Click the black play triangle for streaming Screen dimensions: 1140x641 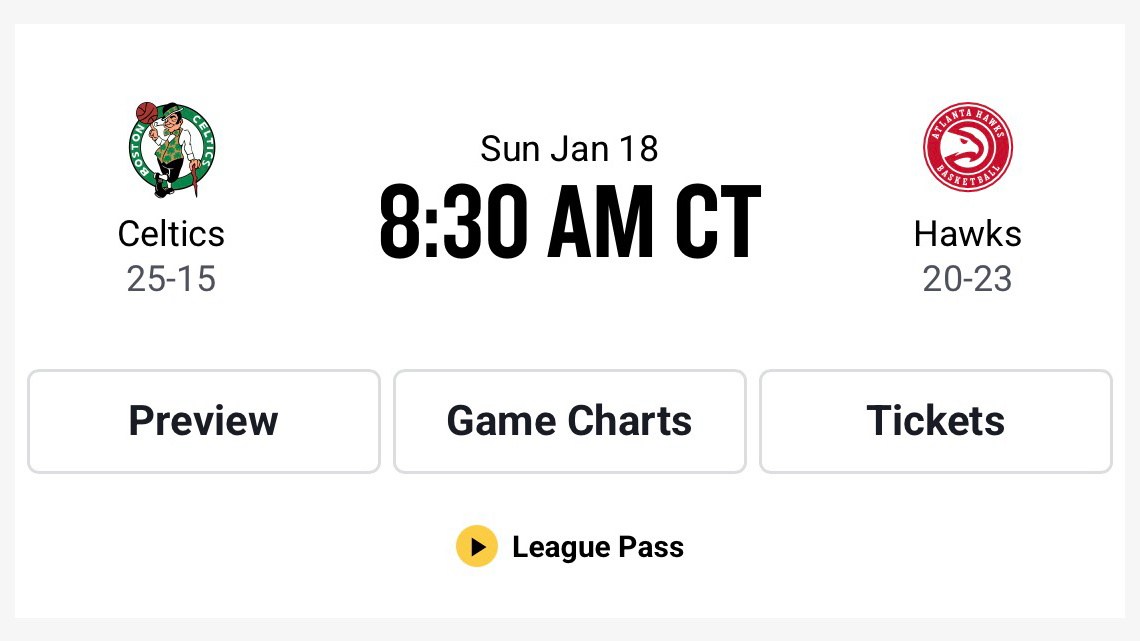(x=478, y=547)
